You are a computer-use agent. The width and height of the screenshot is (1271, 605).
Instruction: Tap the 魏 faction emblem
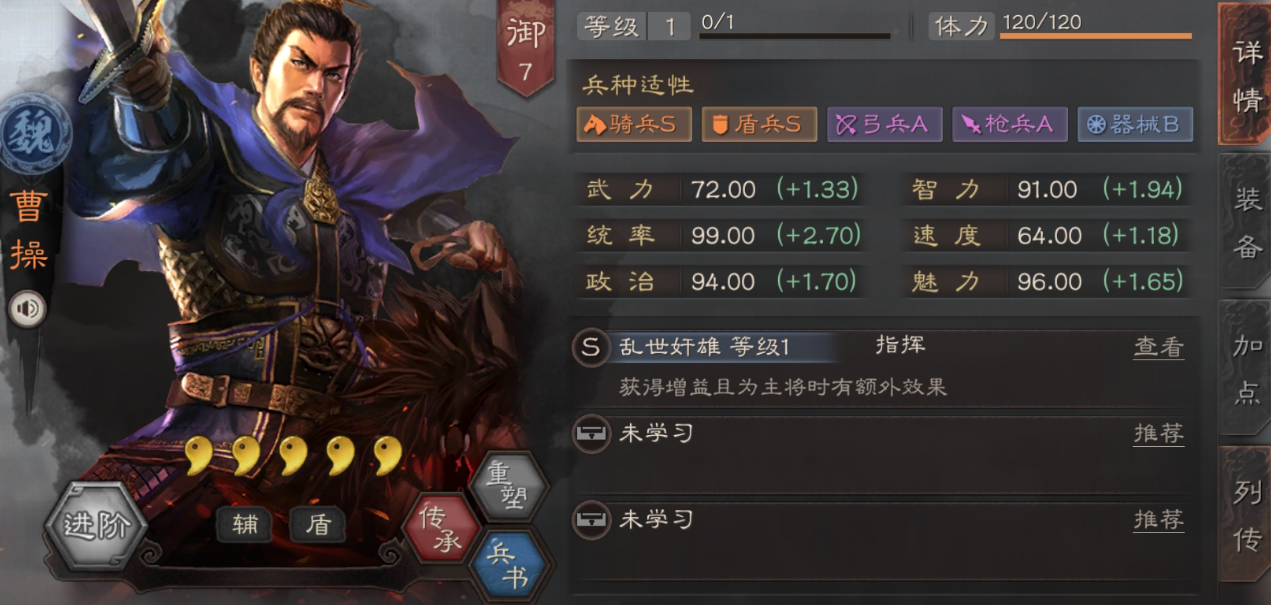(35, 134)
